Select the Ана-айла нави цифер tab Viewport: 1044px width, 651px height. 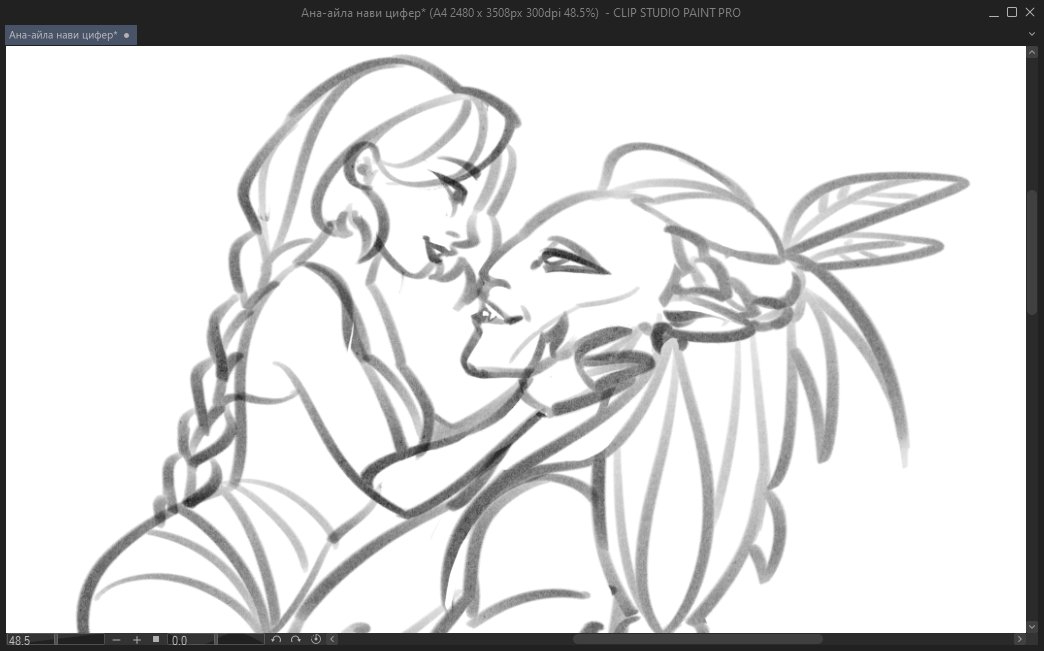(63, 35)
